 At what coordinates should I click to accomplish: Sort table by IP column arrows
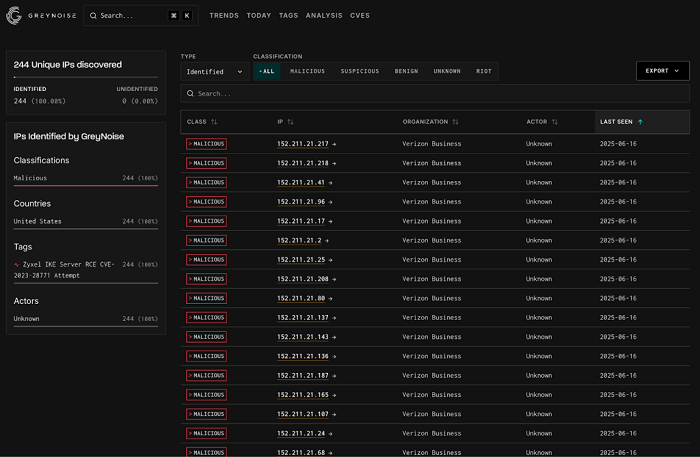[x=290, y=122]
